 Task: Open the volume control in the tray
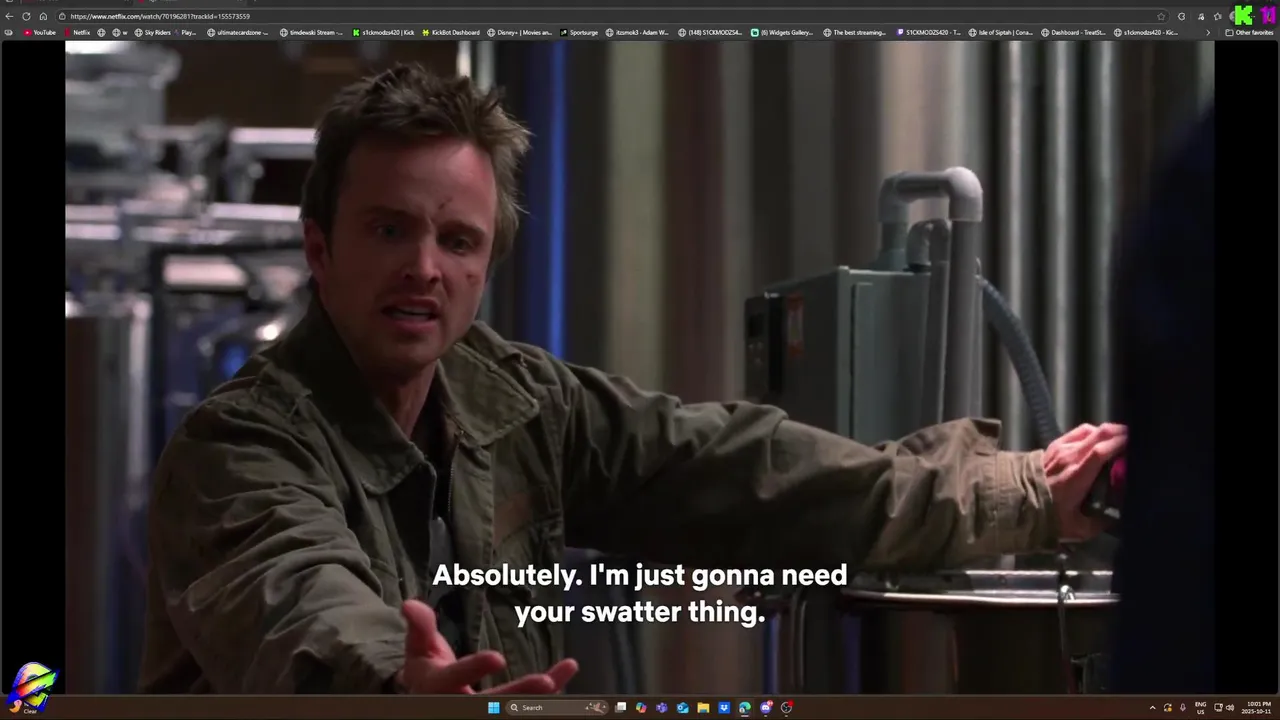pos(1230,708)
